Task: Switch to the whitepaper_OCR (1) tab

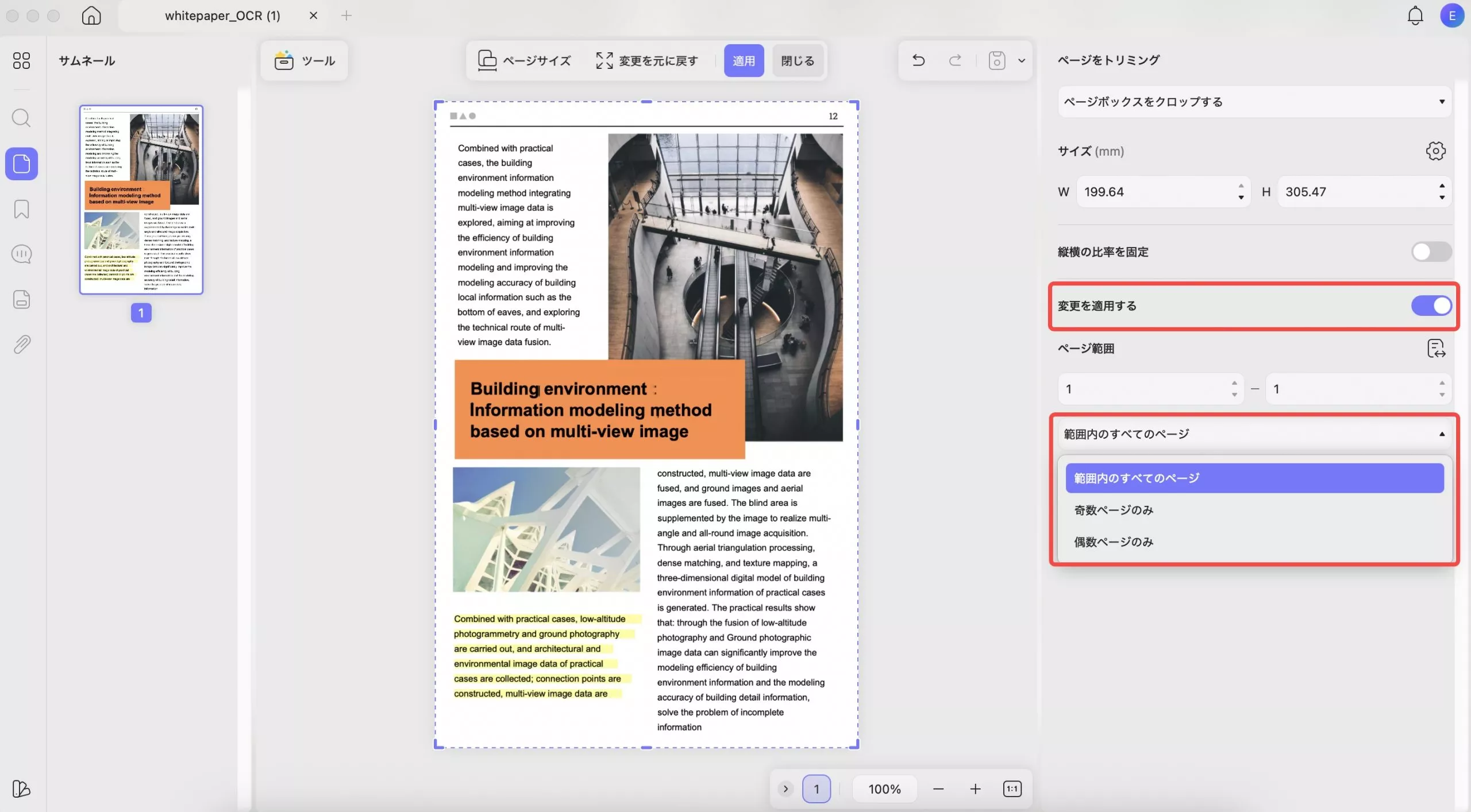Action: [223, 16]
